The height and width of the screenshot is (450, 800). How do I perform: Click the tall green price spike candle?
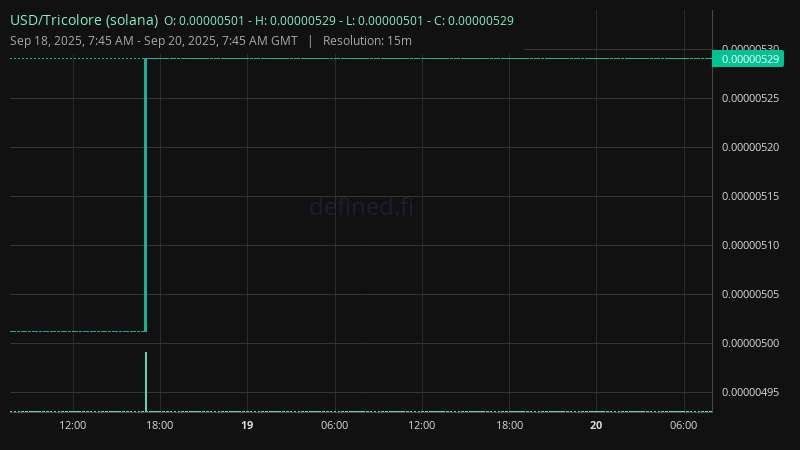[x=146, y=195]
